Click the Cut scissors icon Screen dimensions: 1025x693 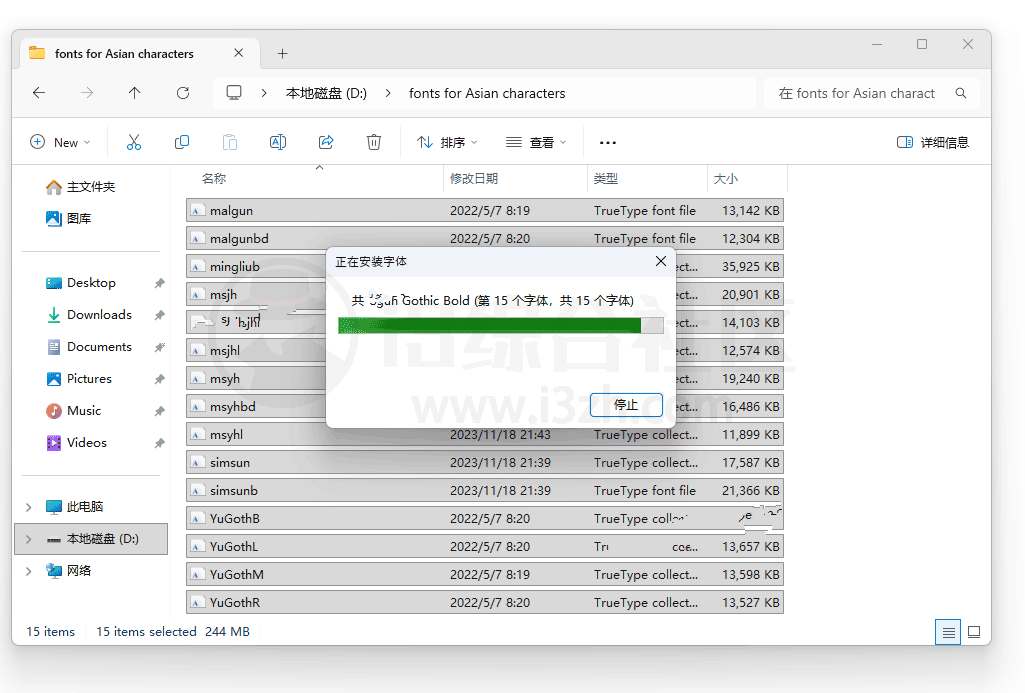[134, 142]
